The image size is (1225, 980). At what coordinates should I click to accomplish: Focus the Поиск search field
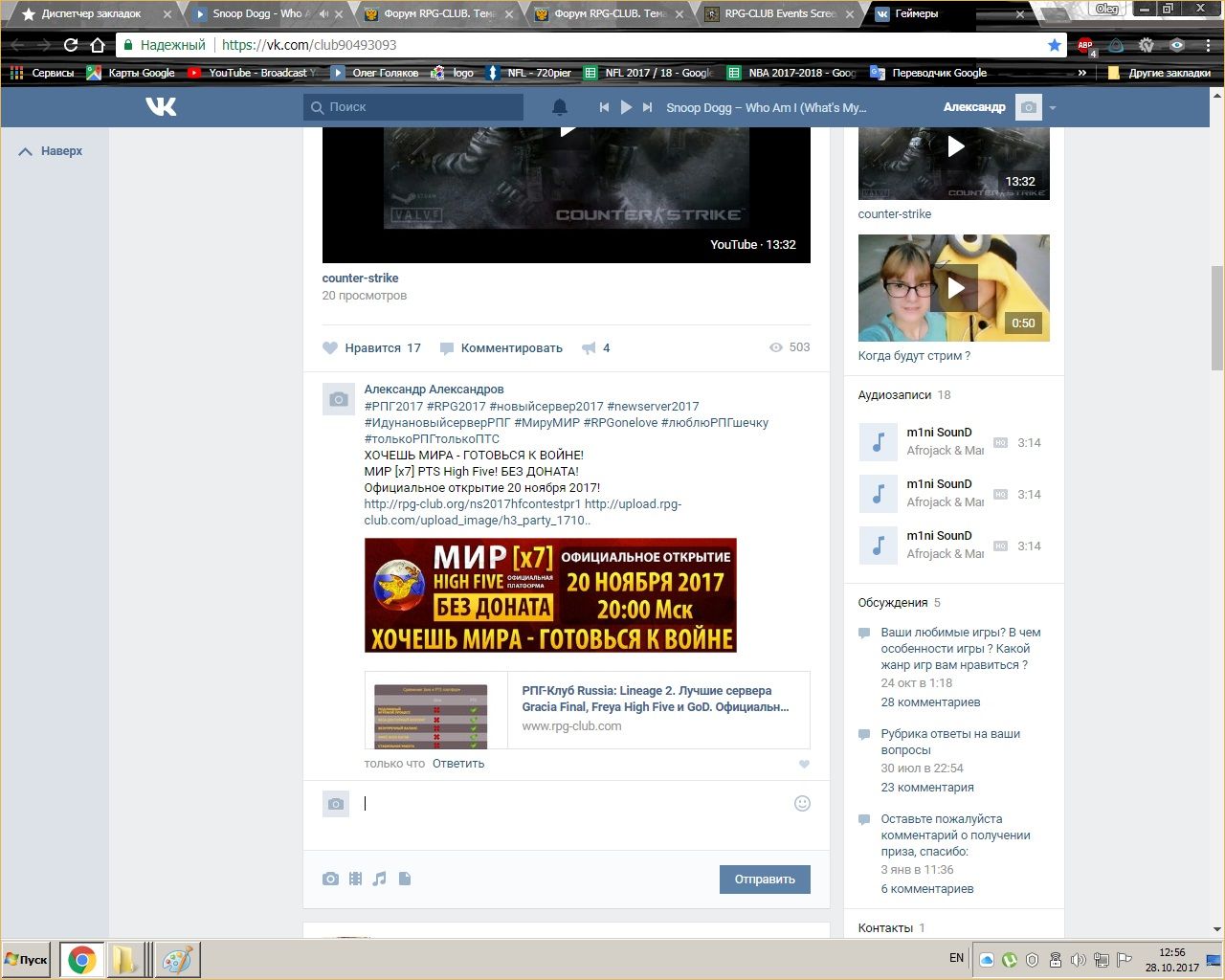coord(413,107)
